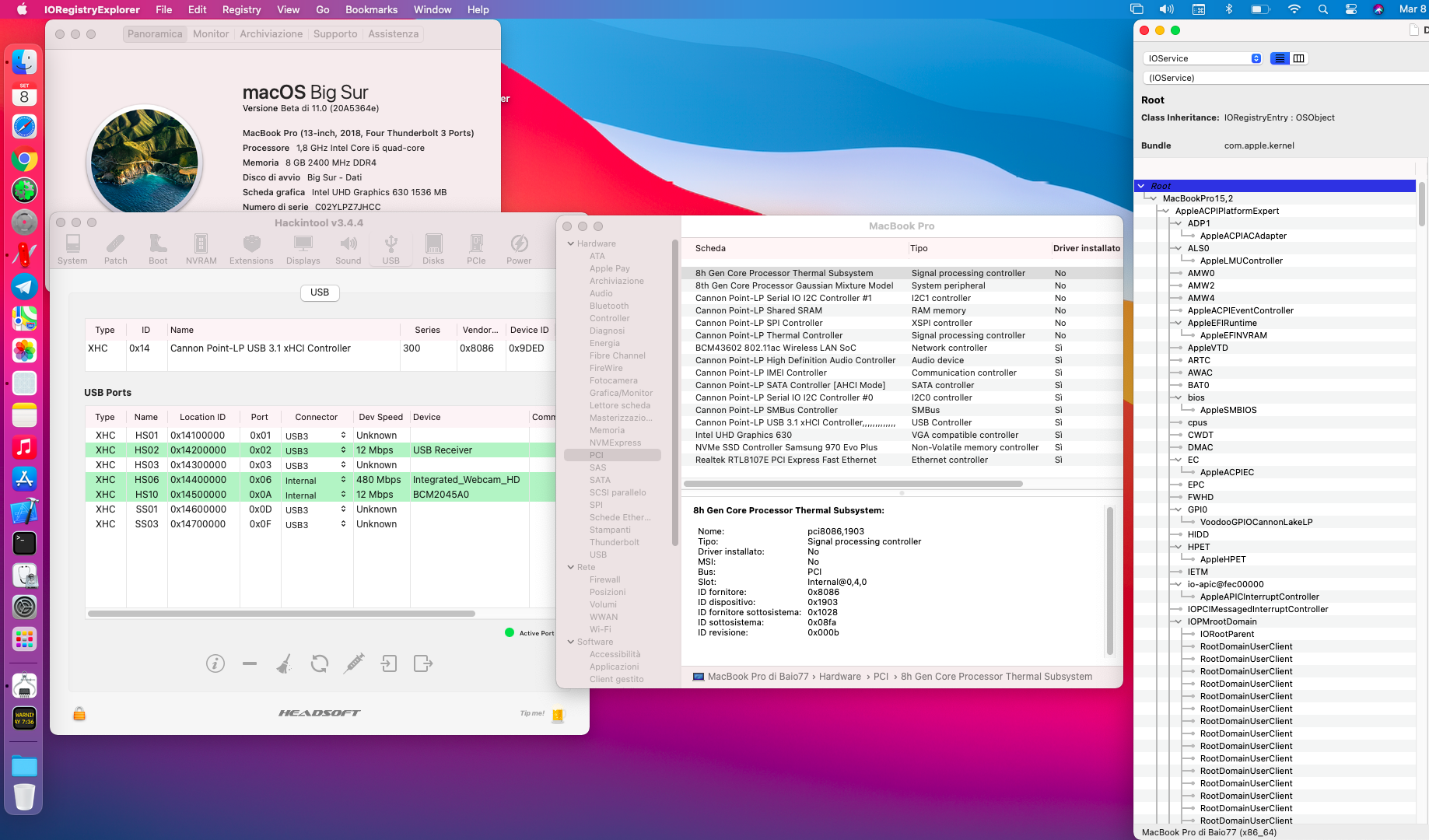Select VoodooGPIOCannonLakeLP in the registry tree
This screenshot has width=1429, height=840.
[1256, 522]
